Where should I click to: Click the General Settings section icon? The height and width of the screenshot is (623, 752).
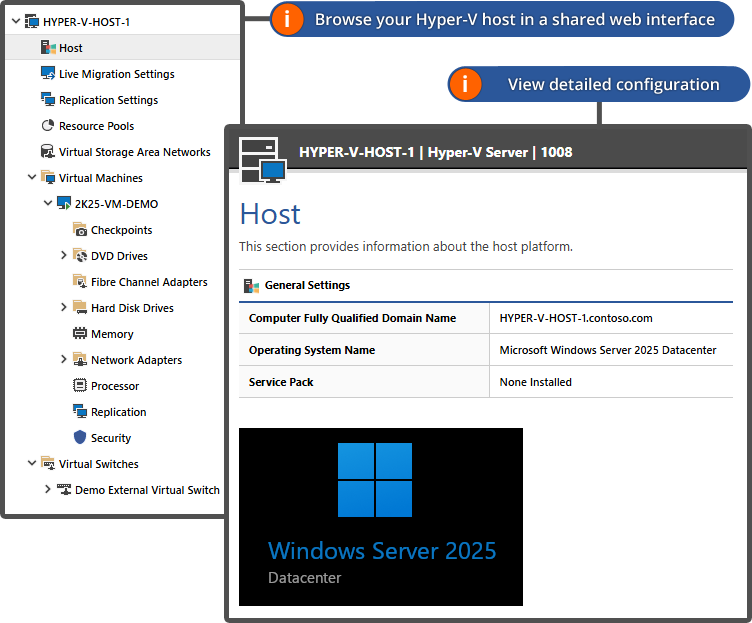tap(251, 286)
